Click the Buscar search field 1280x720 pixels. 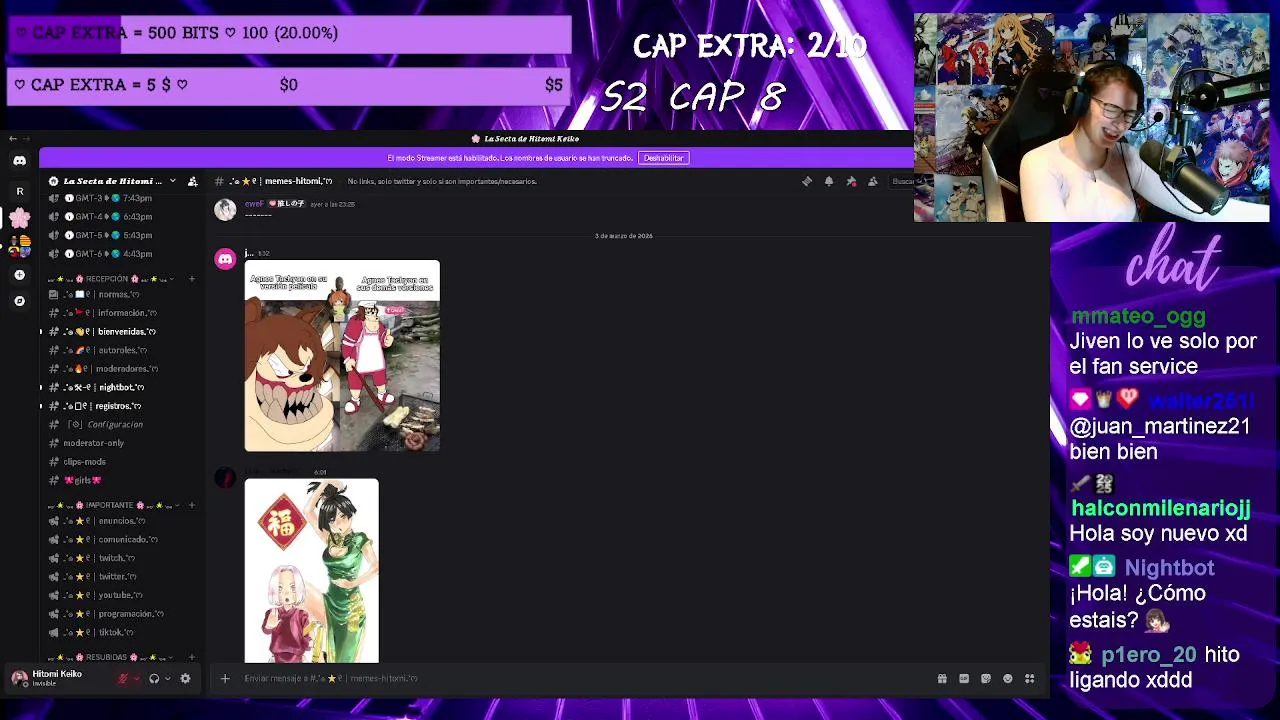pos(902,181)
